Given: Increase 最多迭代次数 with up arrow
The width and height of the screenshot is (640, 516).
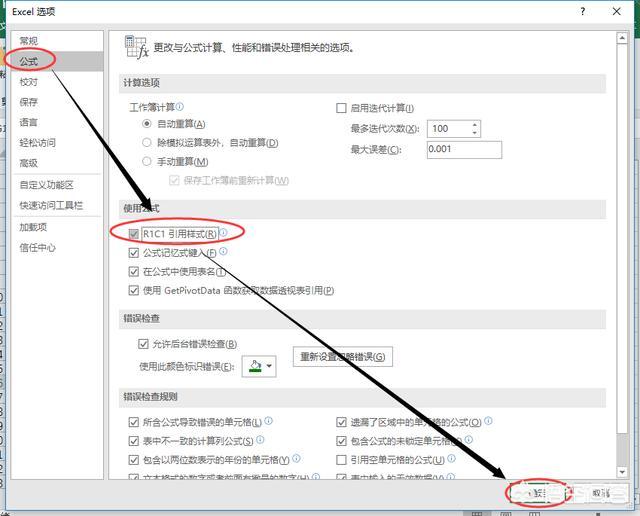Looking at the screenshot, I should tap(474, 125).
